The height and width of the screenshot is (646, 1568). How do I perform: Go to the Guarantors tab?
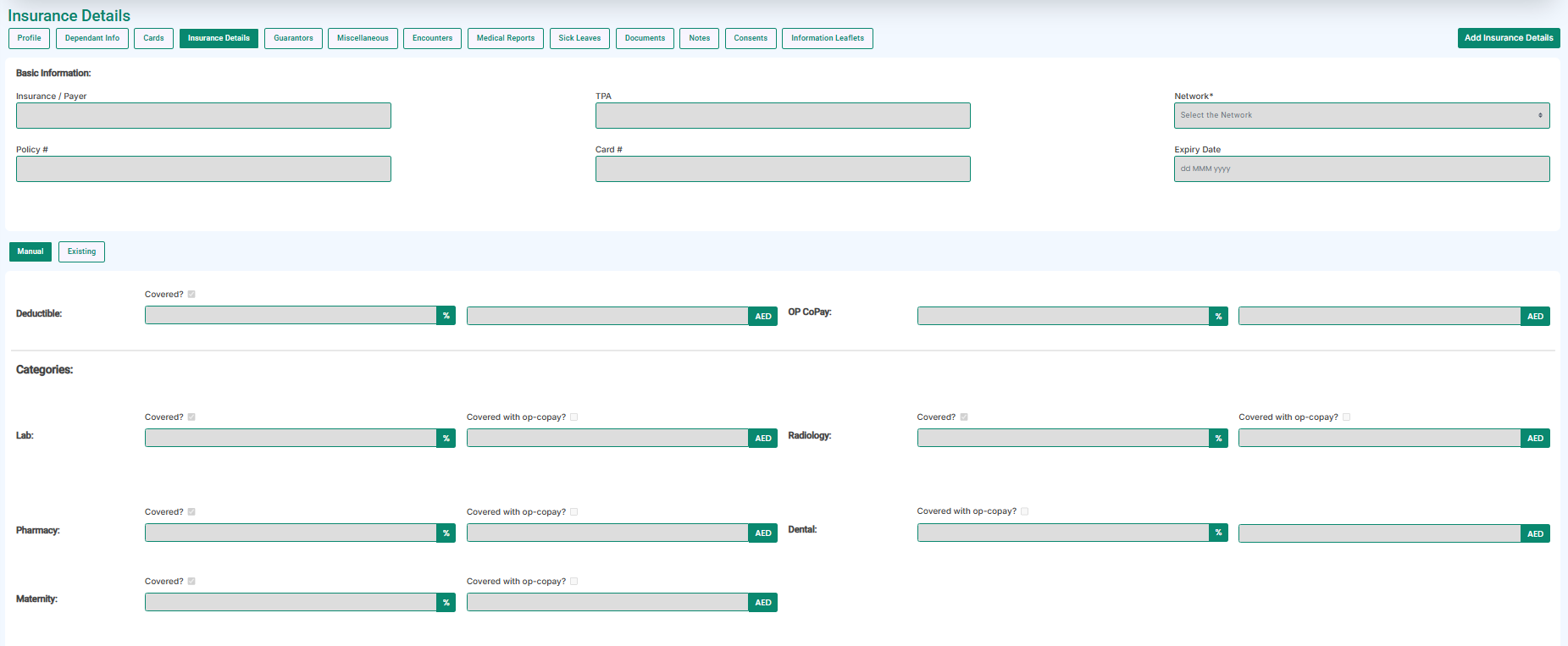[293, 38]
